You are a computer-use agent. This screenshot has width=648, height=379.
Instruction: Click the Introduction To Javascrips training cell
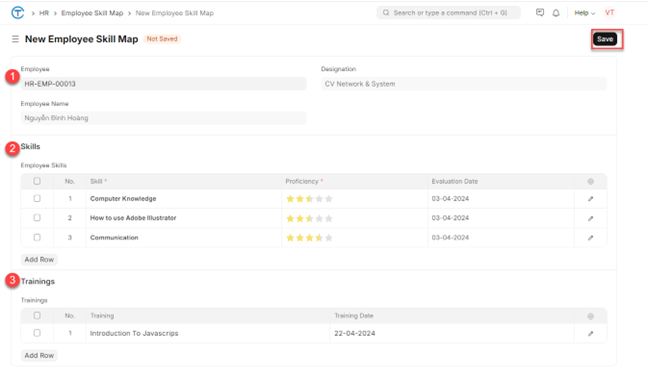click(208, 333)
